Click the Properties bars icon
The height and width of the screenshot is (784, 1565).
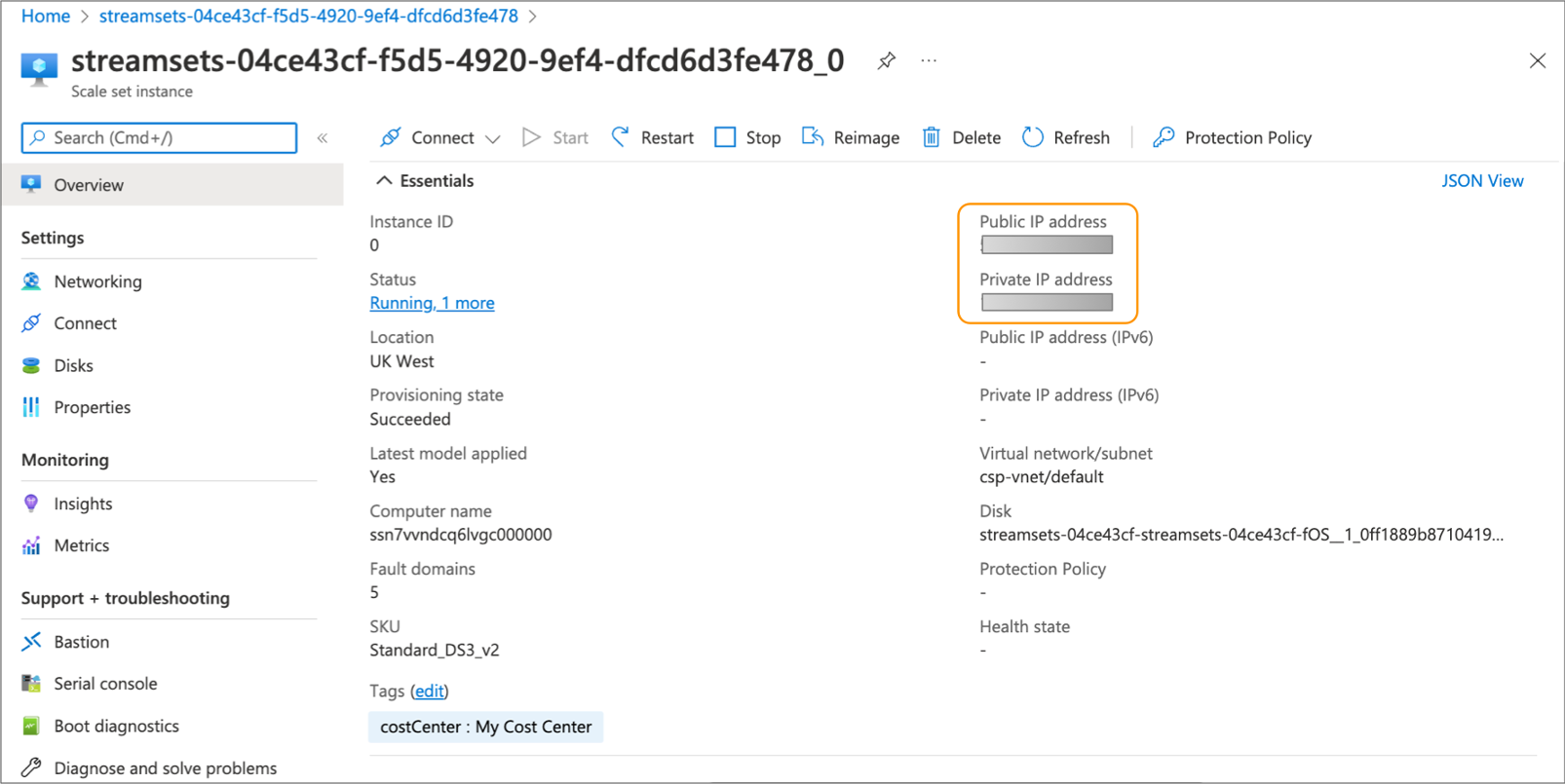click(x=31, y=407)
